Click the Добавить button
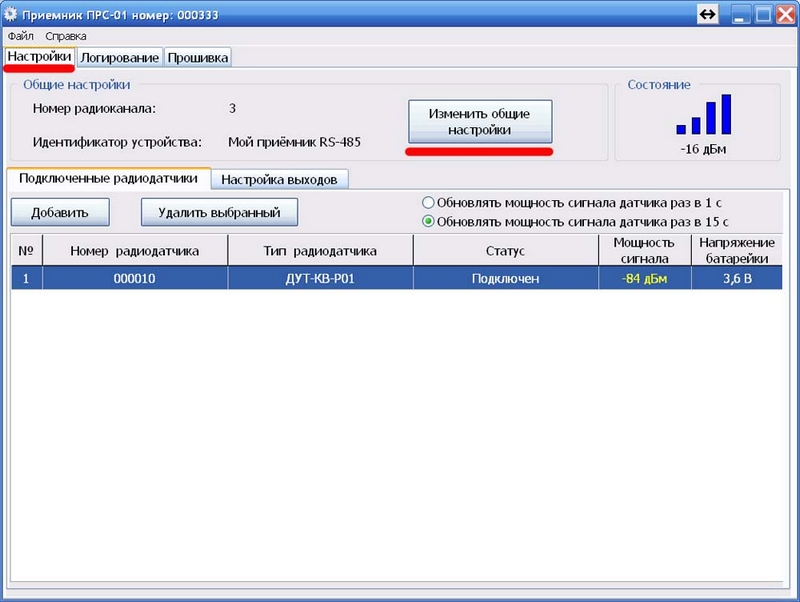The image size is (800, 602). [x=60, y=212]
